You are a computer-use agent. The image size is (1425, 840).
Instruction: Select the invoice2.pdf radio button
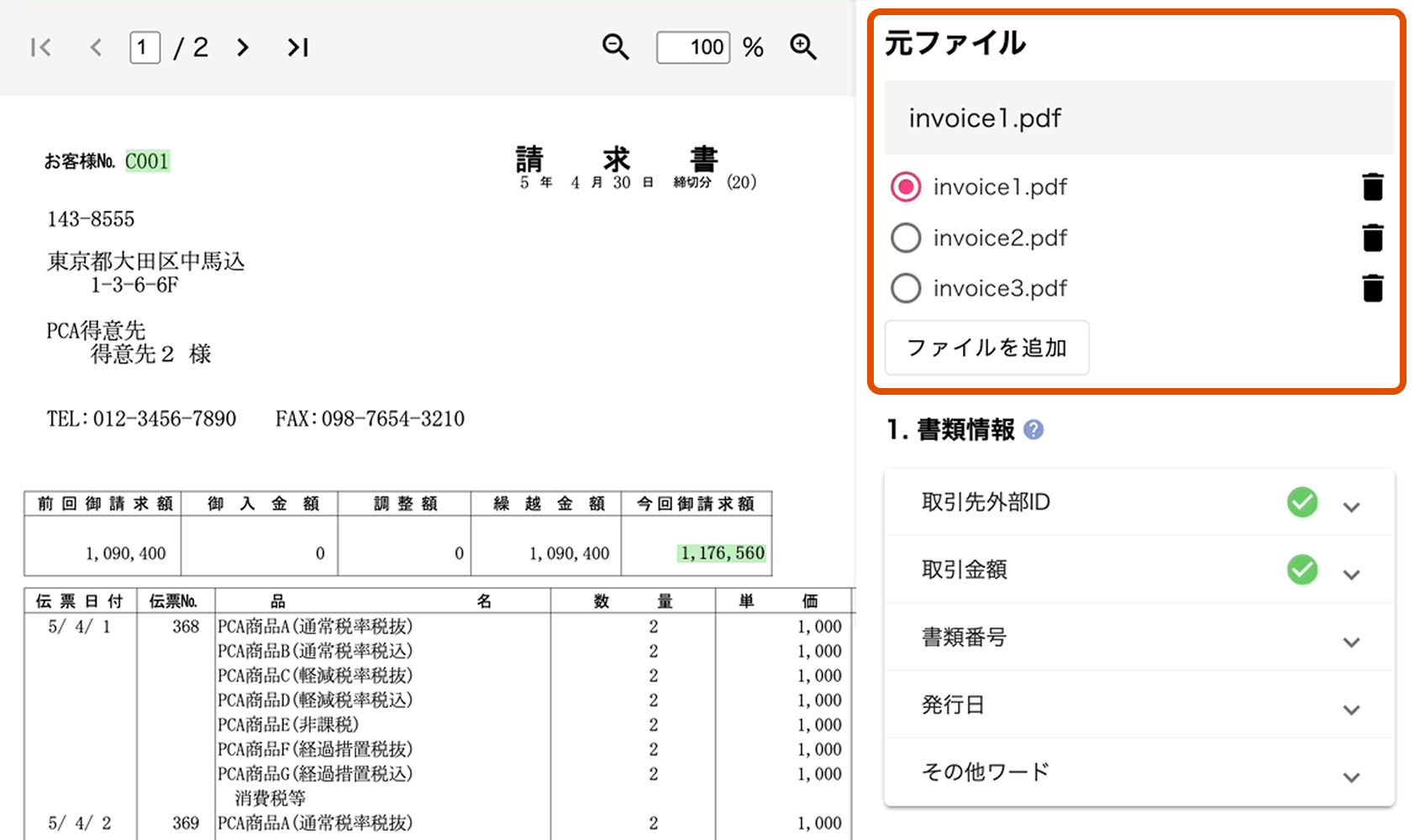tap(906, 238)
